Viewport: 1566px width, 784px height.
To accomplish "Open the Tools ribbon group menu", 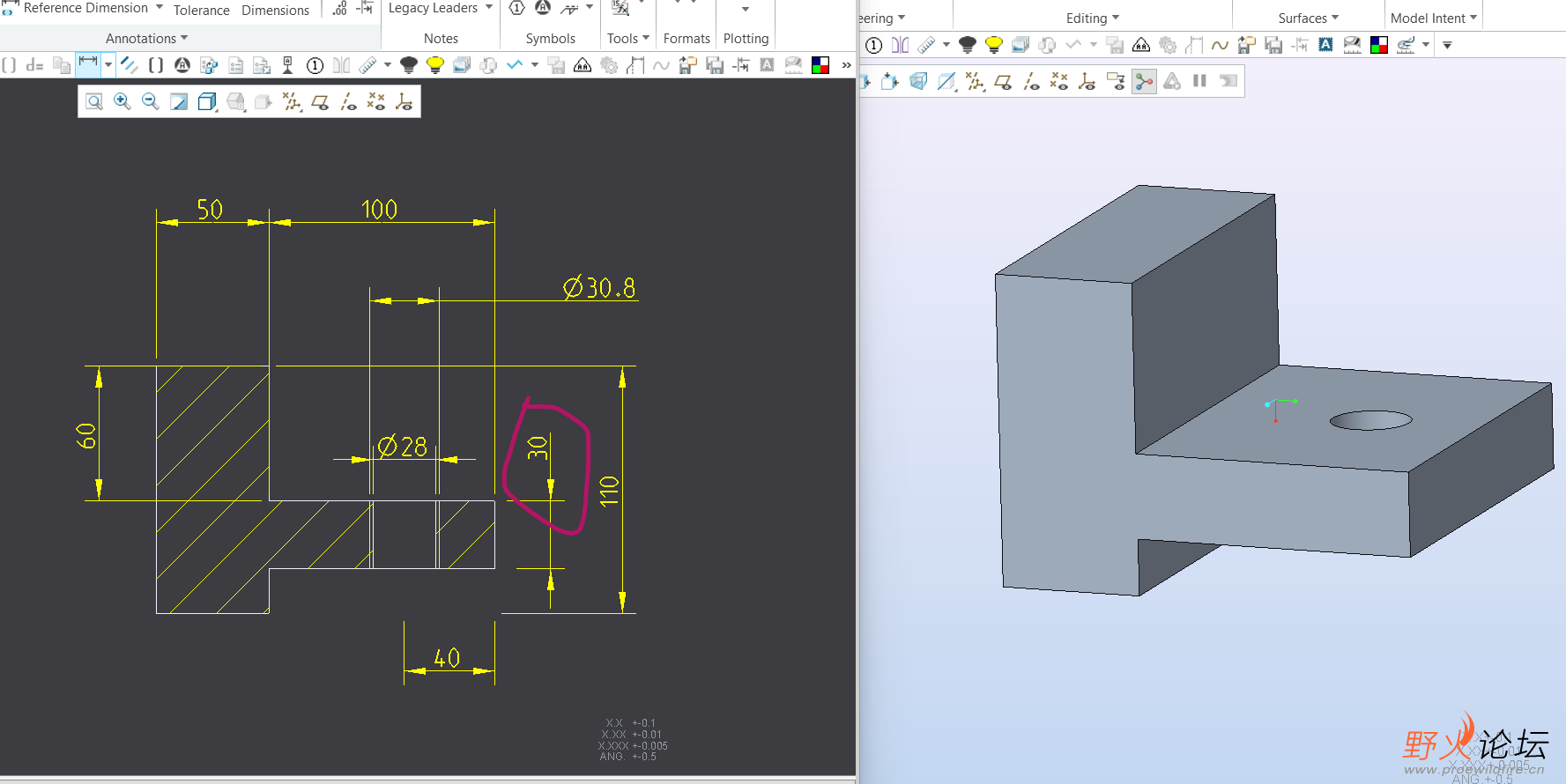I will click(x=627, y=39).
